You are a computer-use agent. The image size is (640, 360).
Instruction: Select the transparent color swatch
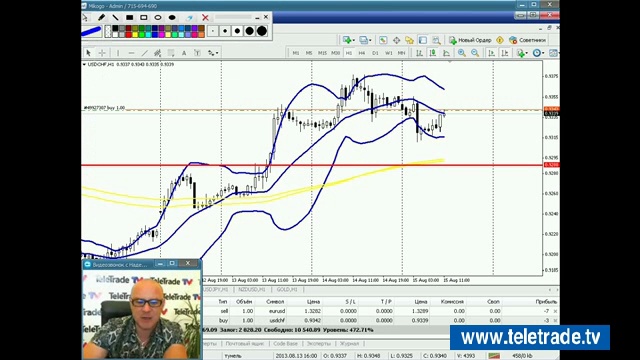pos(108,31)
